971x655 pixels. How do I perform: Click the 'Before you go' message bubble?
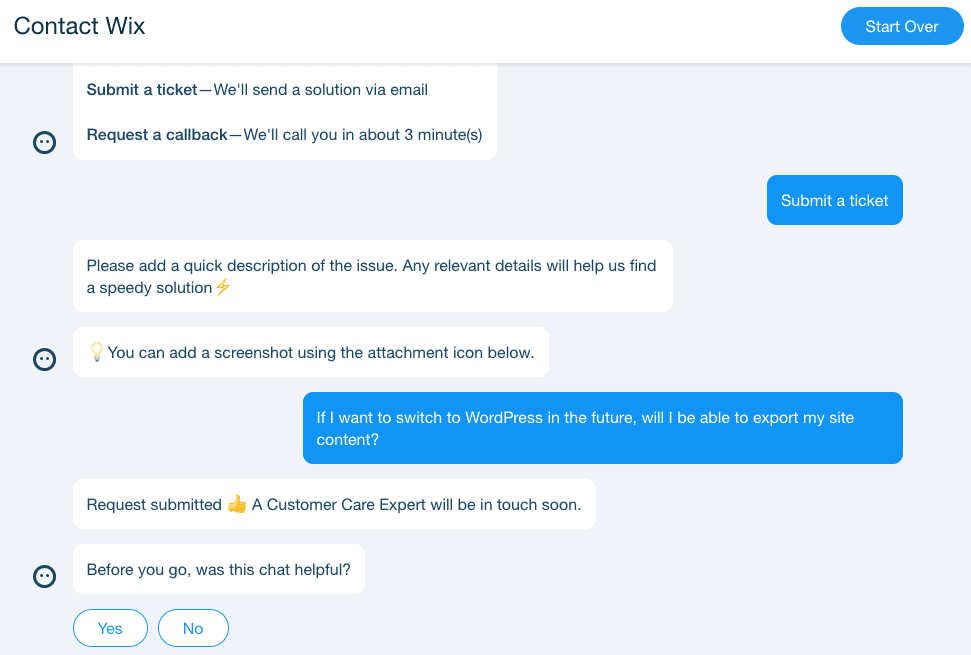219,569
